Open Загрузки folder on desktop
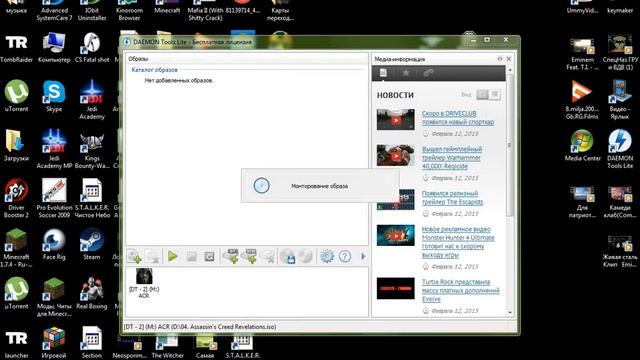Viewport: 640px width, 360px height. click(16, 146)
